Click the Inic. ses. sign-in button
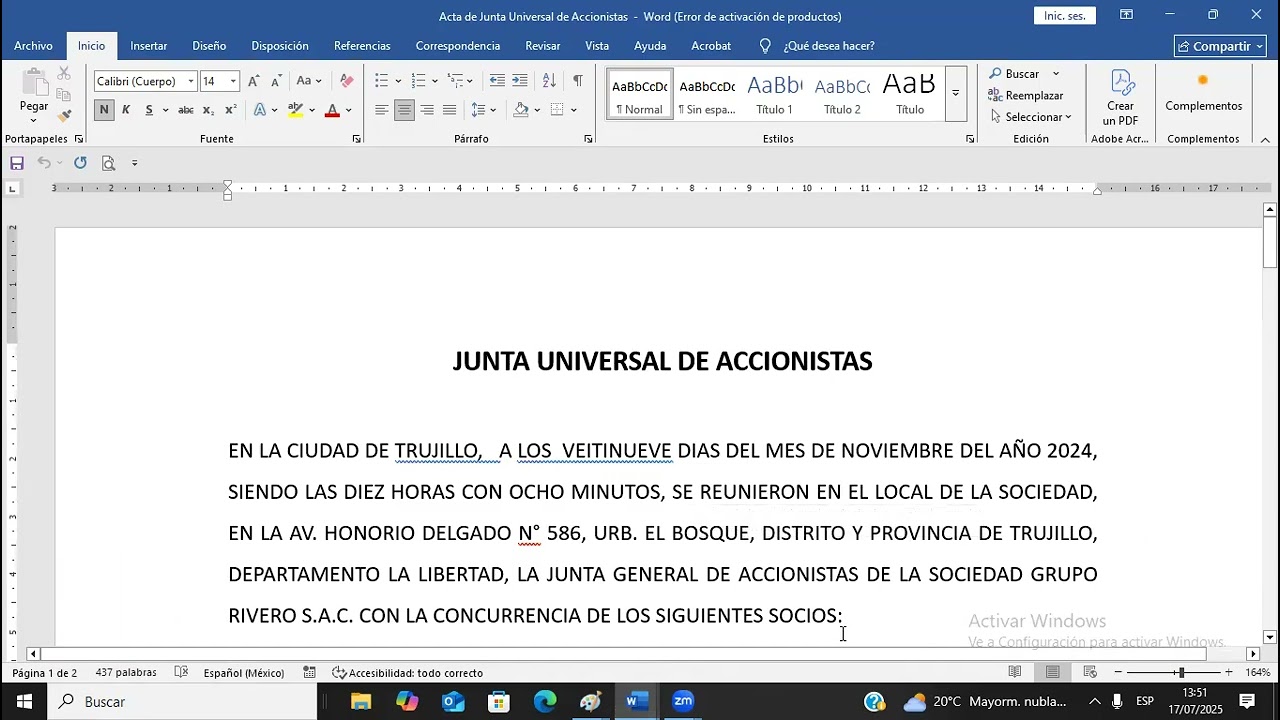The width and height of the screenshot is (1280, 720). point(1064,16)
